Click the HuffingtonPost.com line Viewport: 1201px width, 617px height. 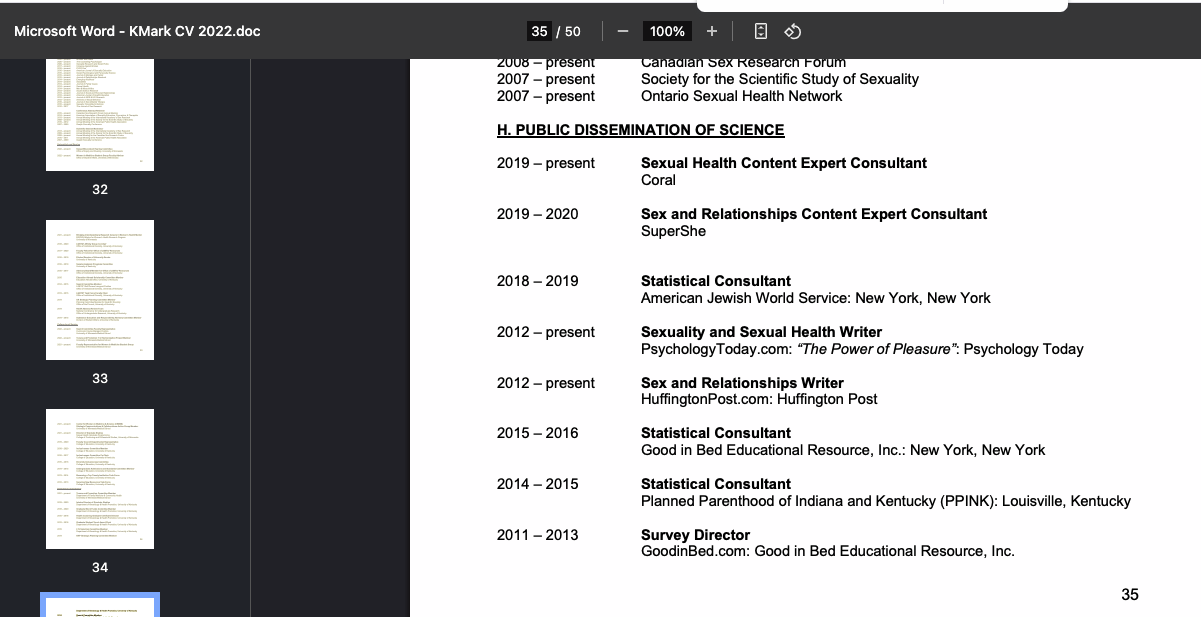point(759,399)
